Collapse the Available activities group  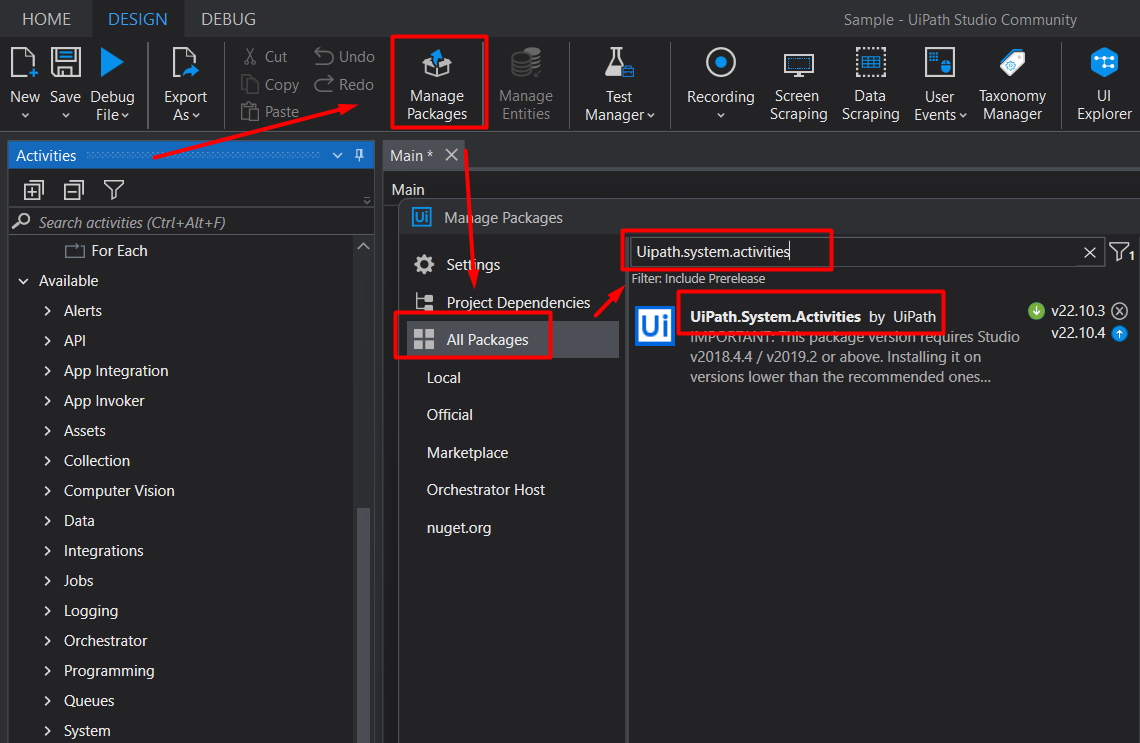24,281
